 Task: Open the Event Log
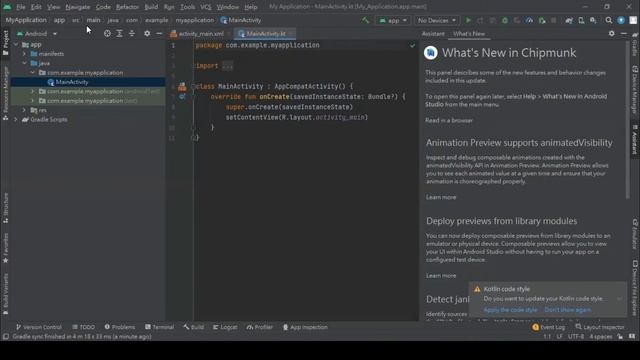pos(549,327)
